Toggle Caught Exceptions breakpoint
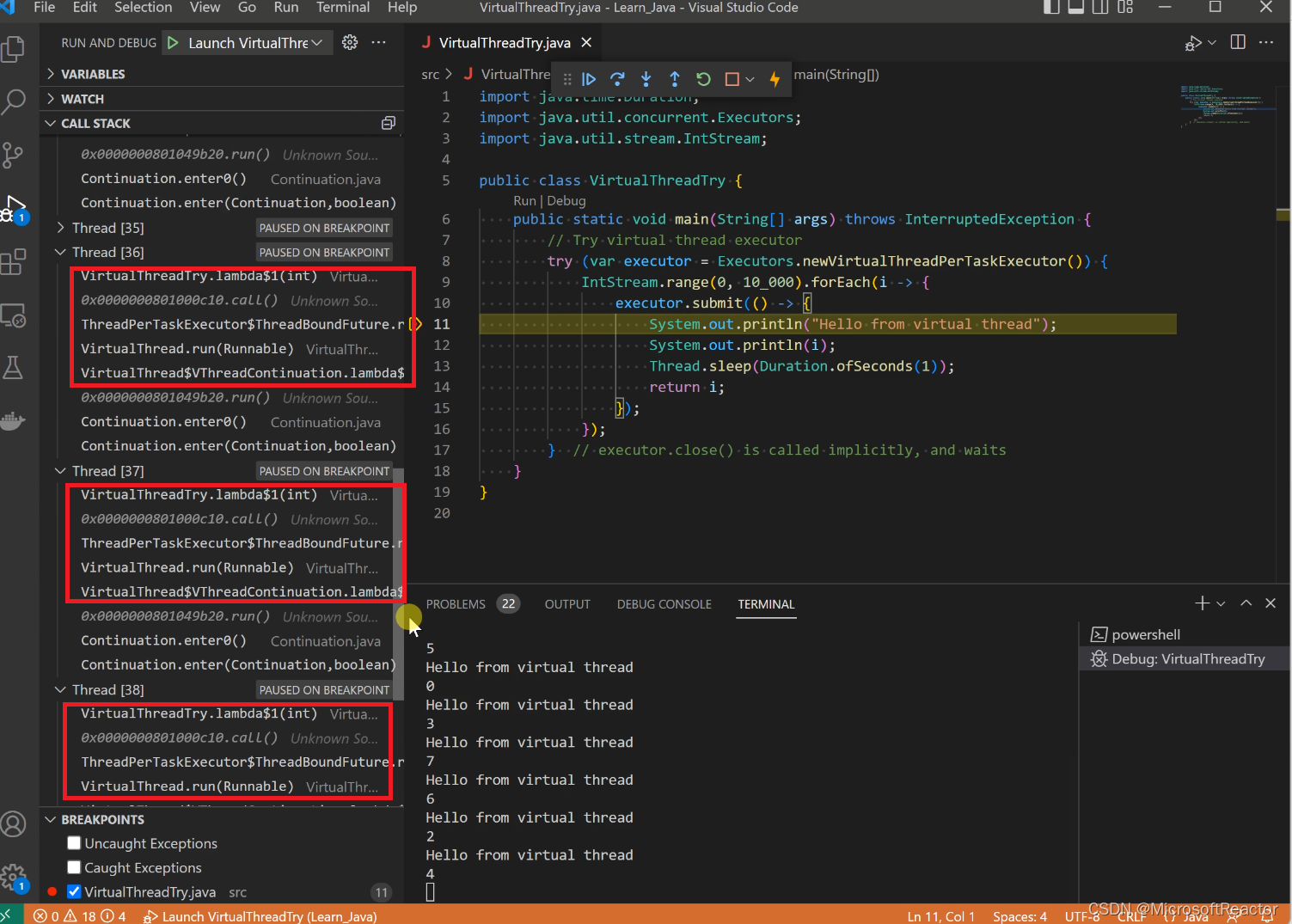Image resolution: width=1292 pixels, height=924 pixels. coord(74,867)
